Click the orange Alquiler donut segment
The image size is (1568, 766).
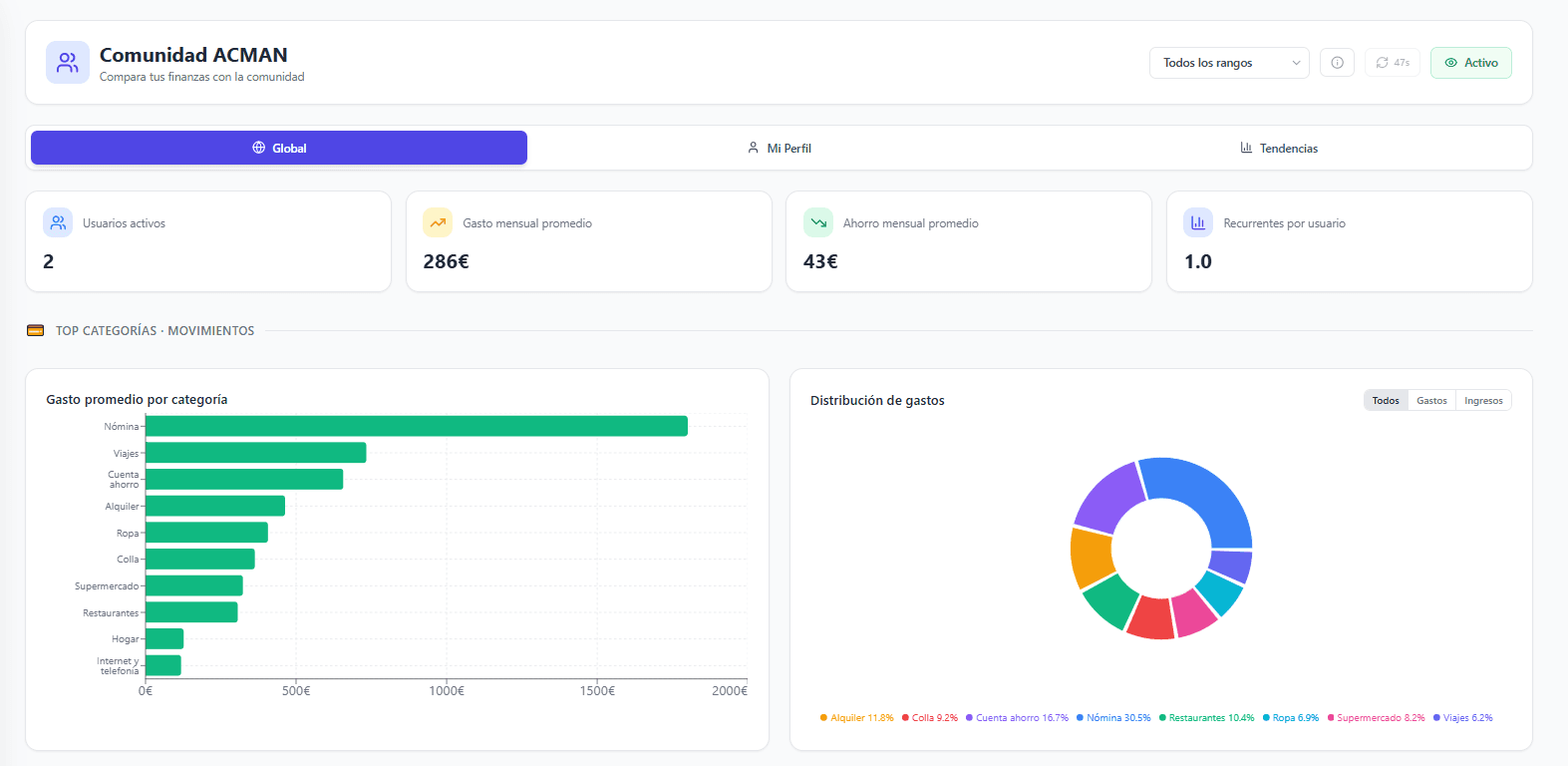coord(1091,558)
